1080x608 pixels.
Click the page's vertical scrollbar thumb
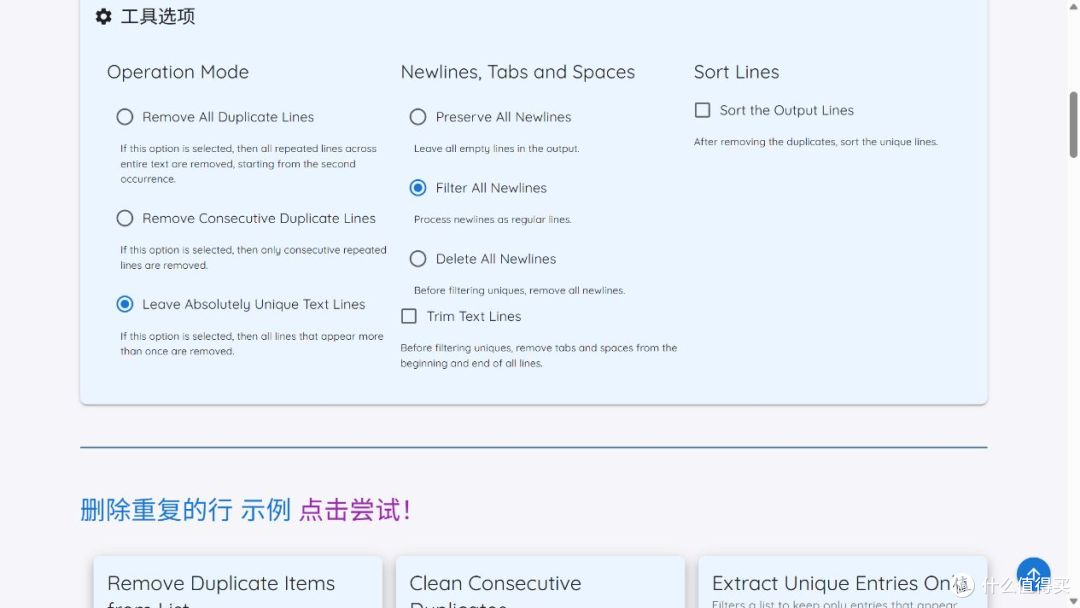click(x=1073, y=125)
